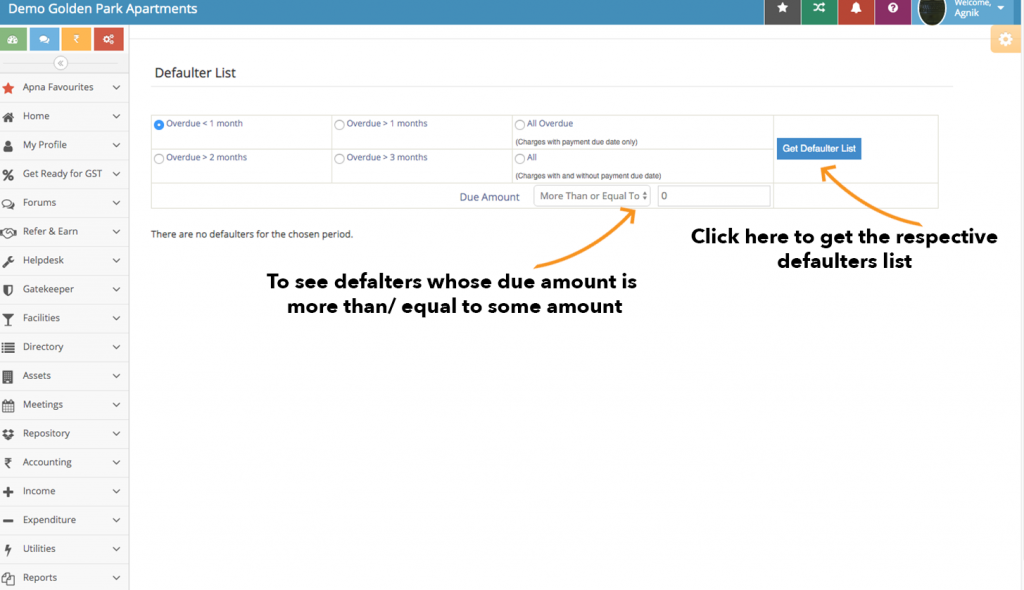The width and height of the screenshot is (1024, 590).
Task: Click the green shuffle icon in header
Action: (819, 12)
